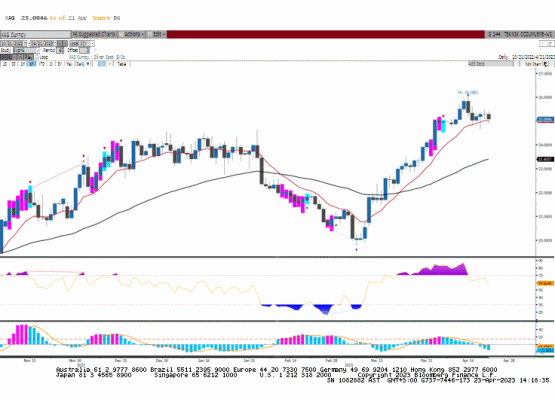Screen dimensions: 555x400
Task: Click the Mar 31 date axis label
Action: (x=427, y=361)
